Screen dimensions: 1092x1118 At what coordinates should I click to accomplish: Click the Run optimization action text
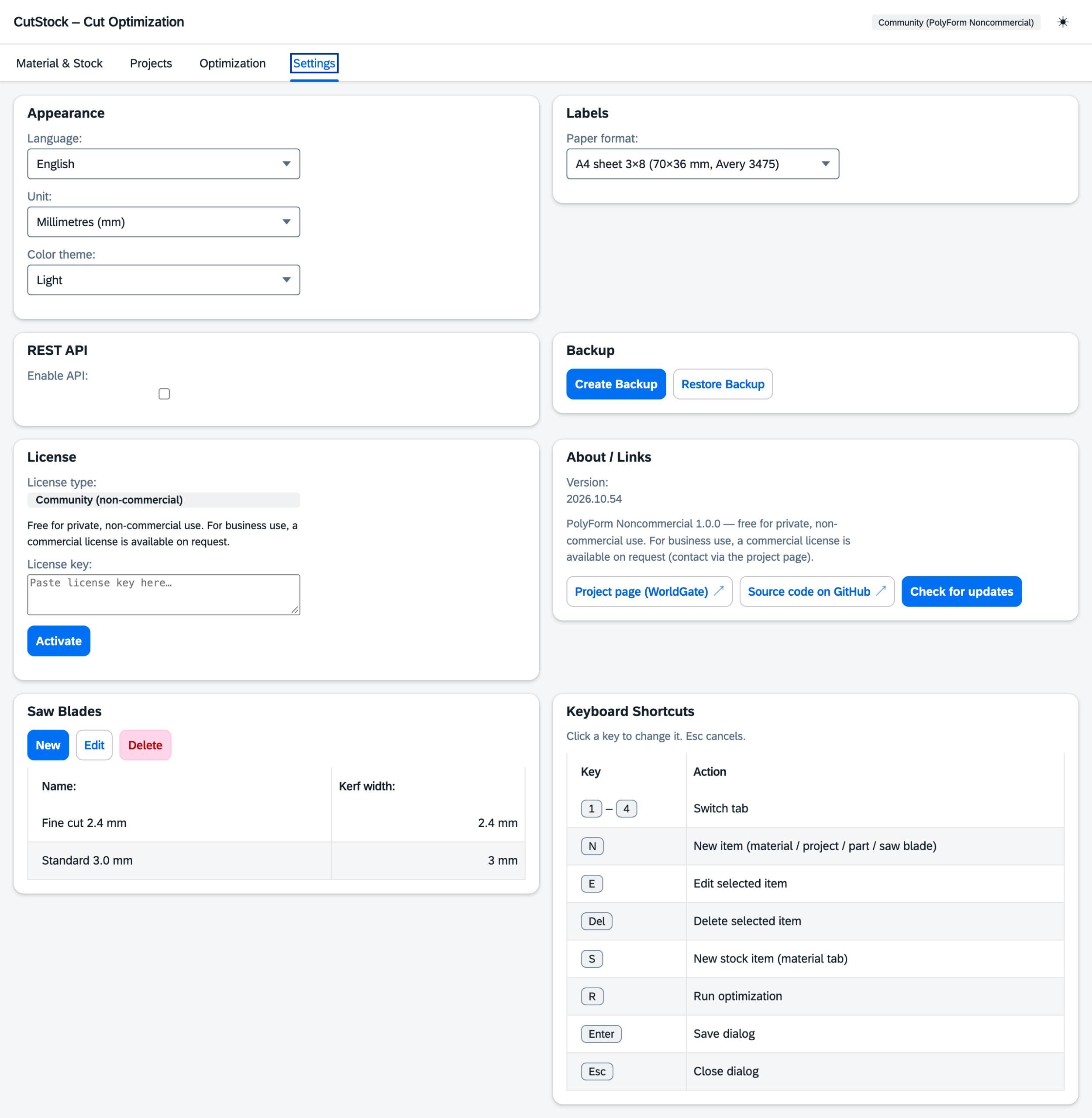(737, 997)
